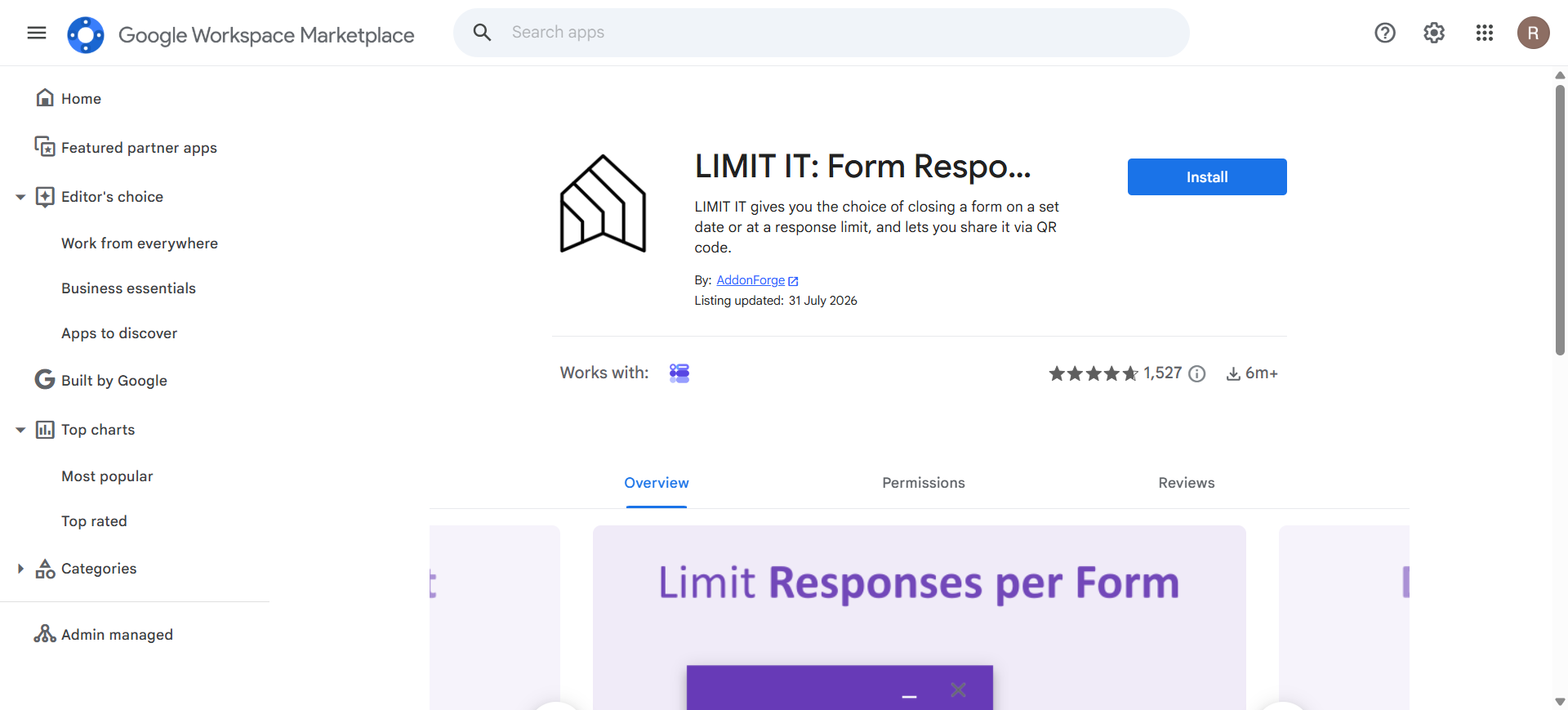Click the scrollbar down arrow
The width and height of the screenshot is (1568, 710).
1560,702
